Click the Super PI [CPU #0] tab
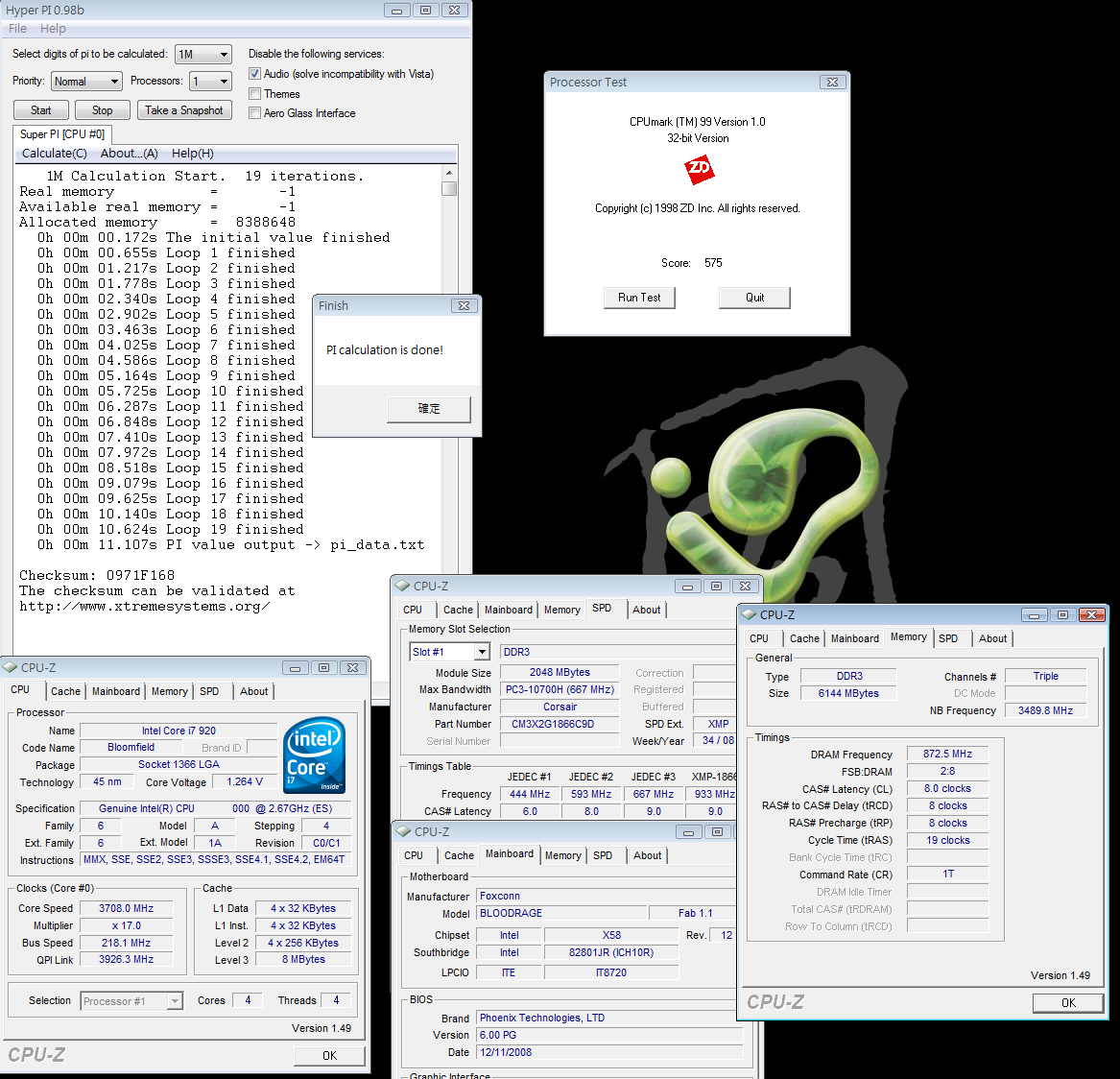The height and width of the screenshot is (1079, 1120). tap(62, 134)
